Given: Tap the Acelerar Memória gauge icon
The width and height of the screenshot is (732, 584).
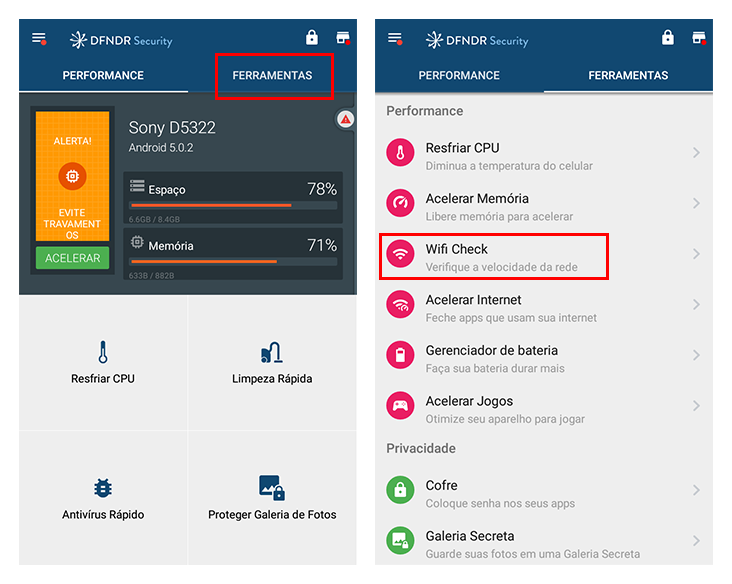Looking at the screenshot, I should (x=401, y=204).
